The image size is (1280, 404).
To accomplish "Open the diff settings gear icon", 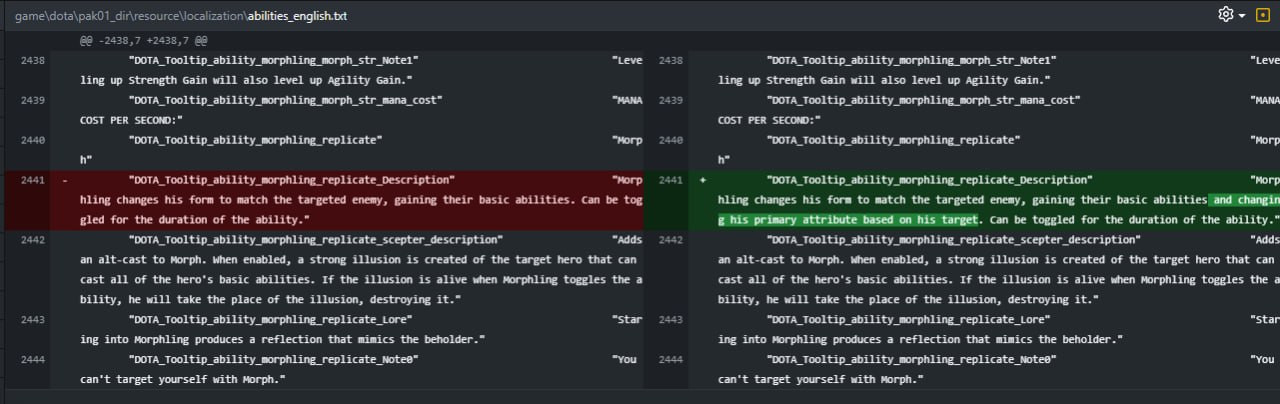I will pos(1225,15).
